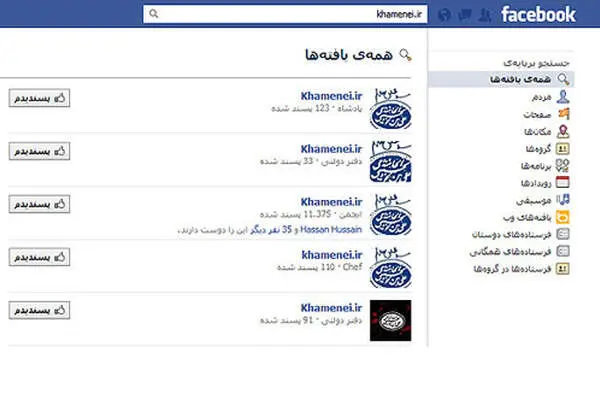Select the apps filter (برنامه‌ها)
600x400 pixels.
click(545, 166)
